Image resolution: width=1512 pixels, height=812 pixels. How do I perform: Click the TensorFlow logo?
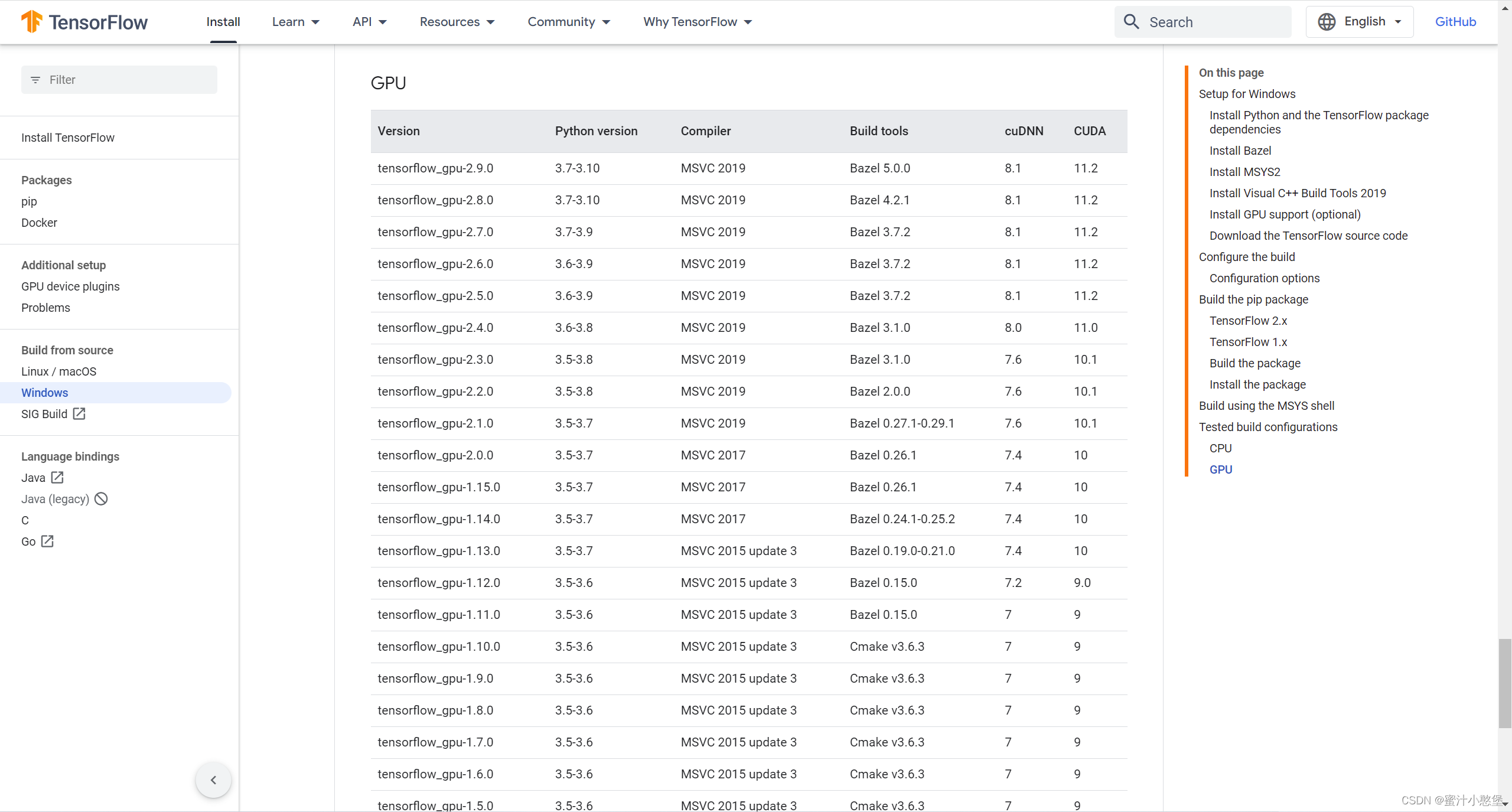[84, 22]
